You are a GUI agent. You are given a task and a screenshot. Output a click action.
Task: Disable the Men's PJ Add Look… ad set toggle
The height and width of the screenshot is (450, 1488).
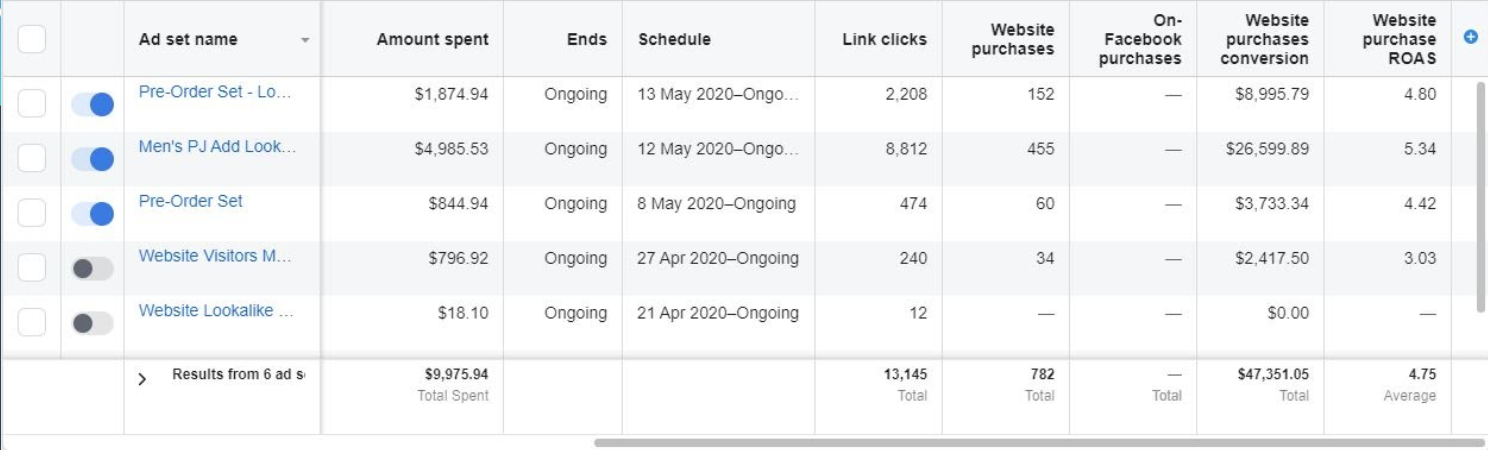pos(93,159)
